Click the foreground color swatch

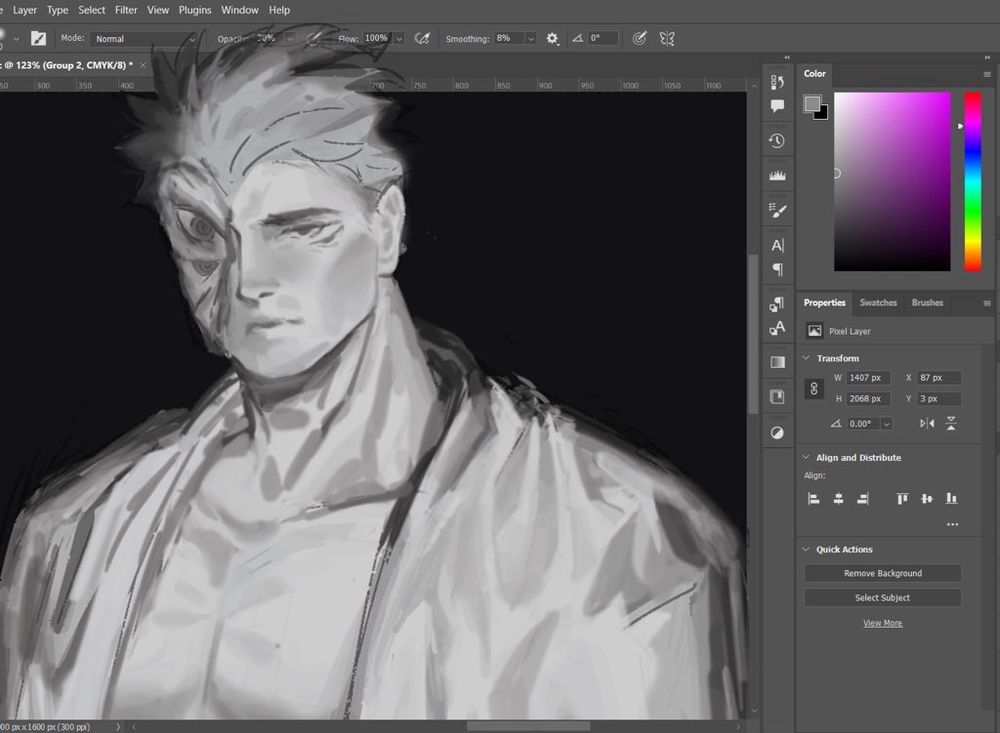point(812,103)
